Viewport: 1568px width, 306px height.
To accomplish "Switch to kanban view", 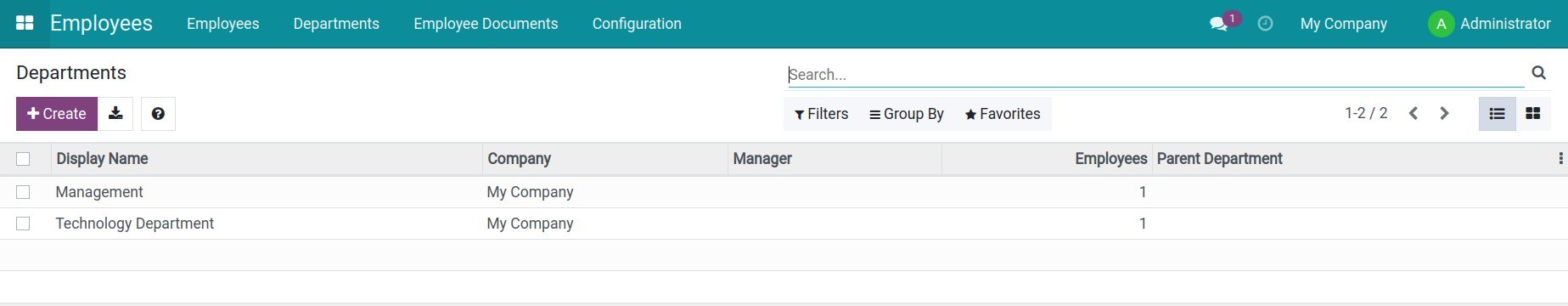I will point(1533,114).
